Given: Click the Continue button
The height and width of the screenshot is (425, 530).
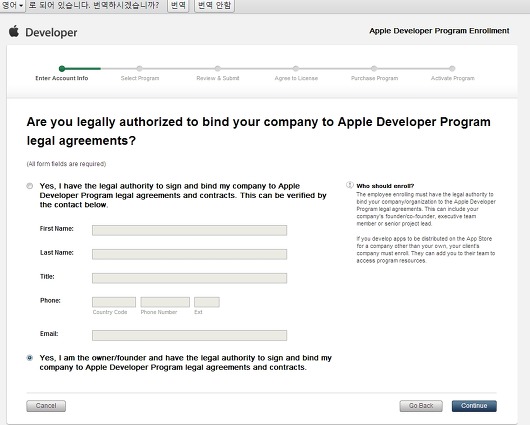Looking at the screenshot, I should [474, 406].
